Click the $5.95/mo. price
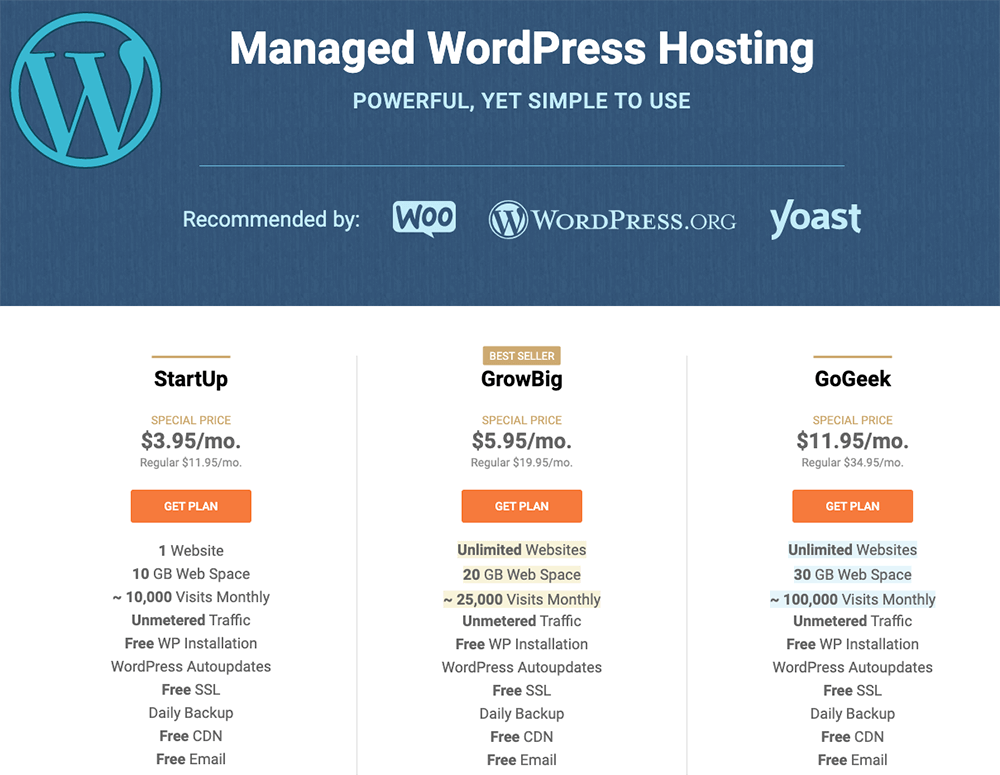Viewport: 1000px width, 775px height. [x=522, y=441]
